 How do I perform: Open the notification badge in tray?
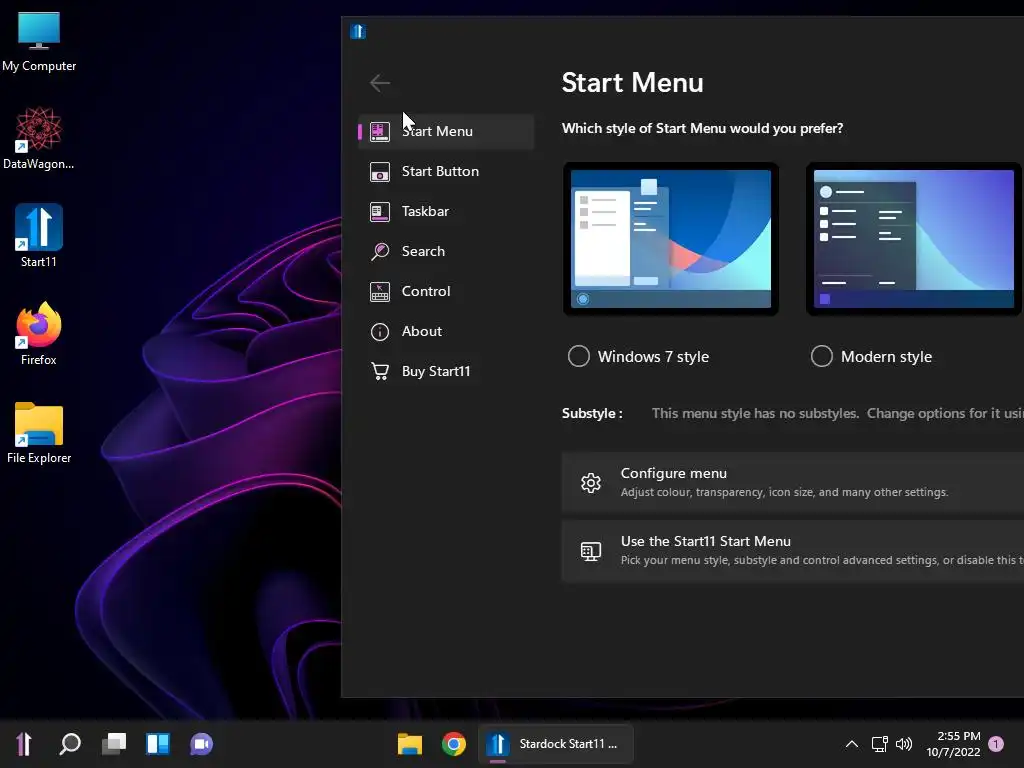click(x=996, y=744)
